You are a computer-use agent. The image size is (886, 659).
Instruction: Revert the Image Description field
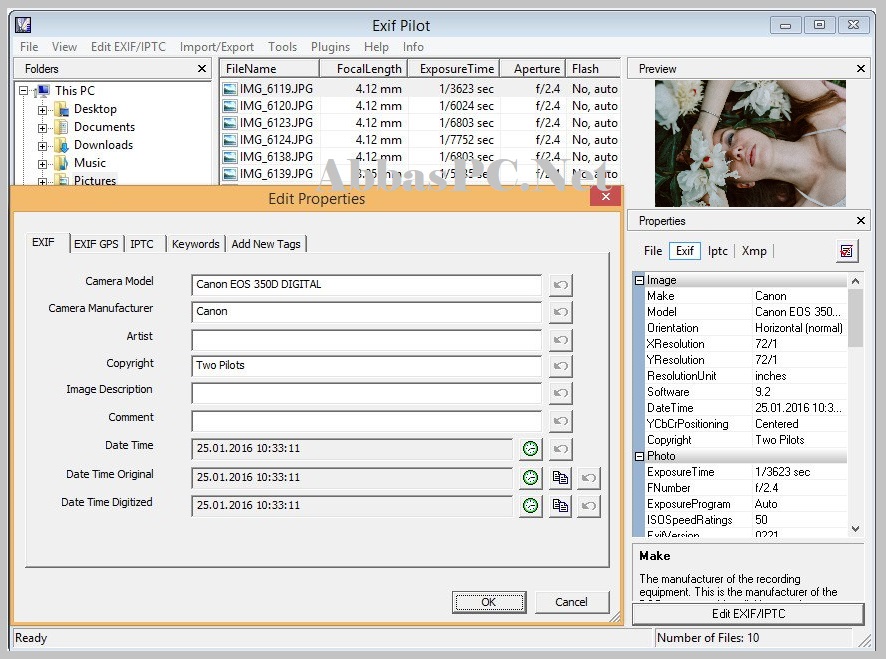coord(561,393)
